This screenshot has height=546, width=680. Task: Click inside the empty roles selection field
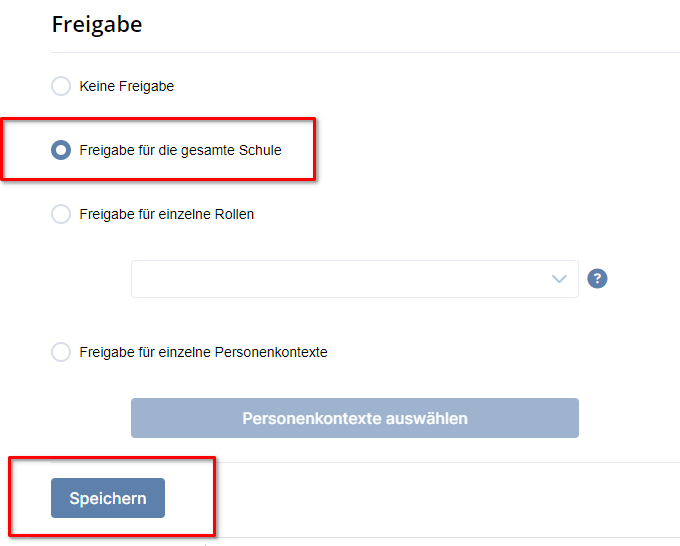(x=340, y=279)
